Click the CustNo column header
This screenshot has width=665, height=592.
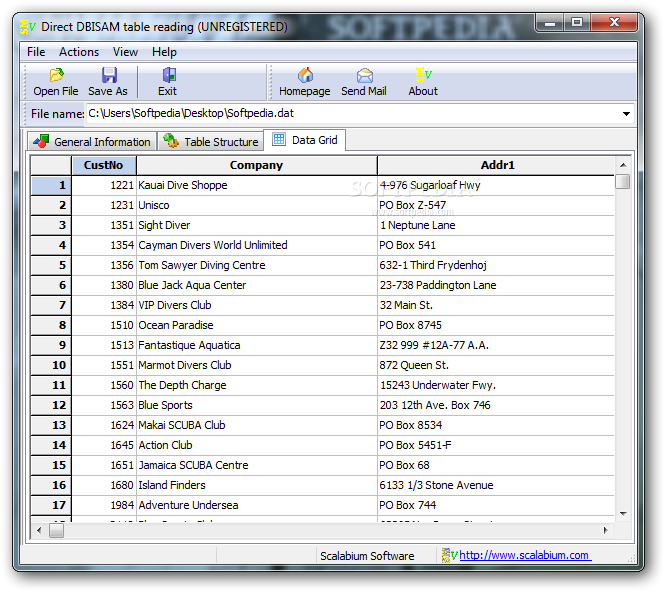104,165
